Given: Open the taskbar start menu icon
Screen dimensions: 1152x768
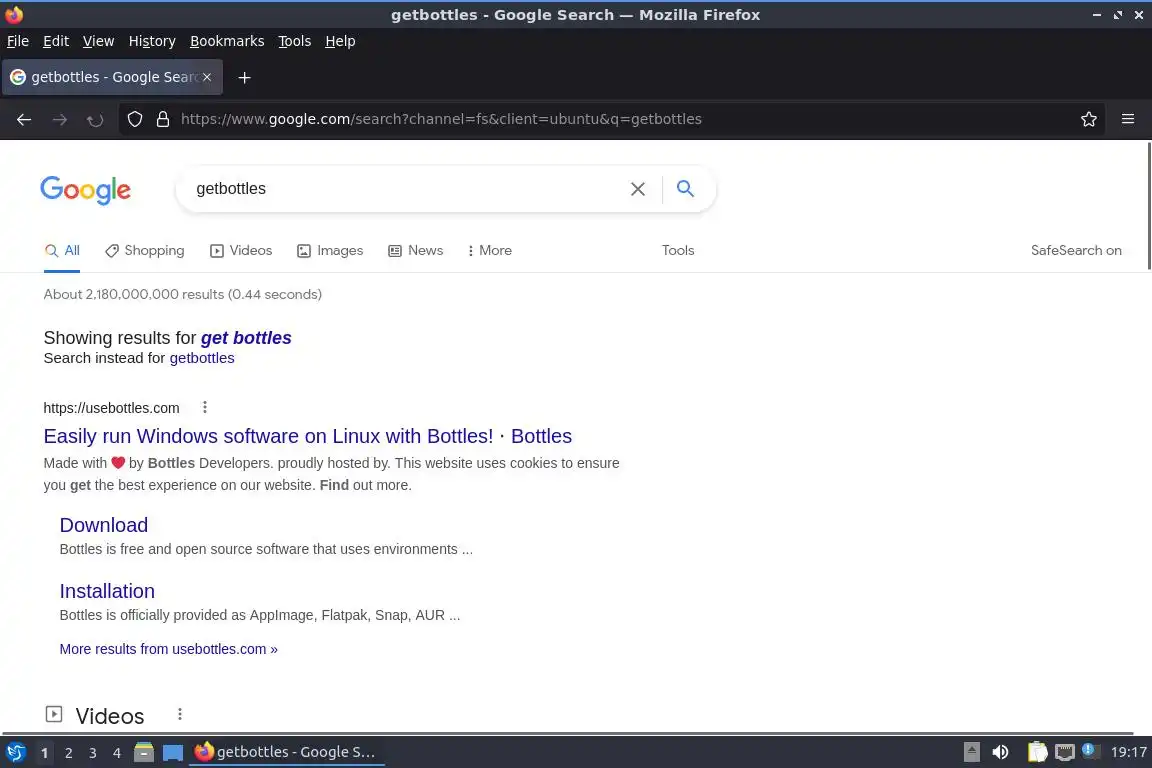Looking at the screenshot, I should (x=15, y=752).
